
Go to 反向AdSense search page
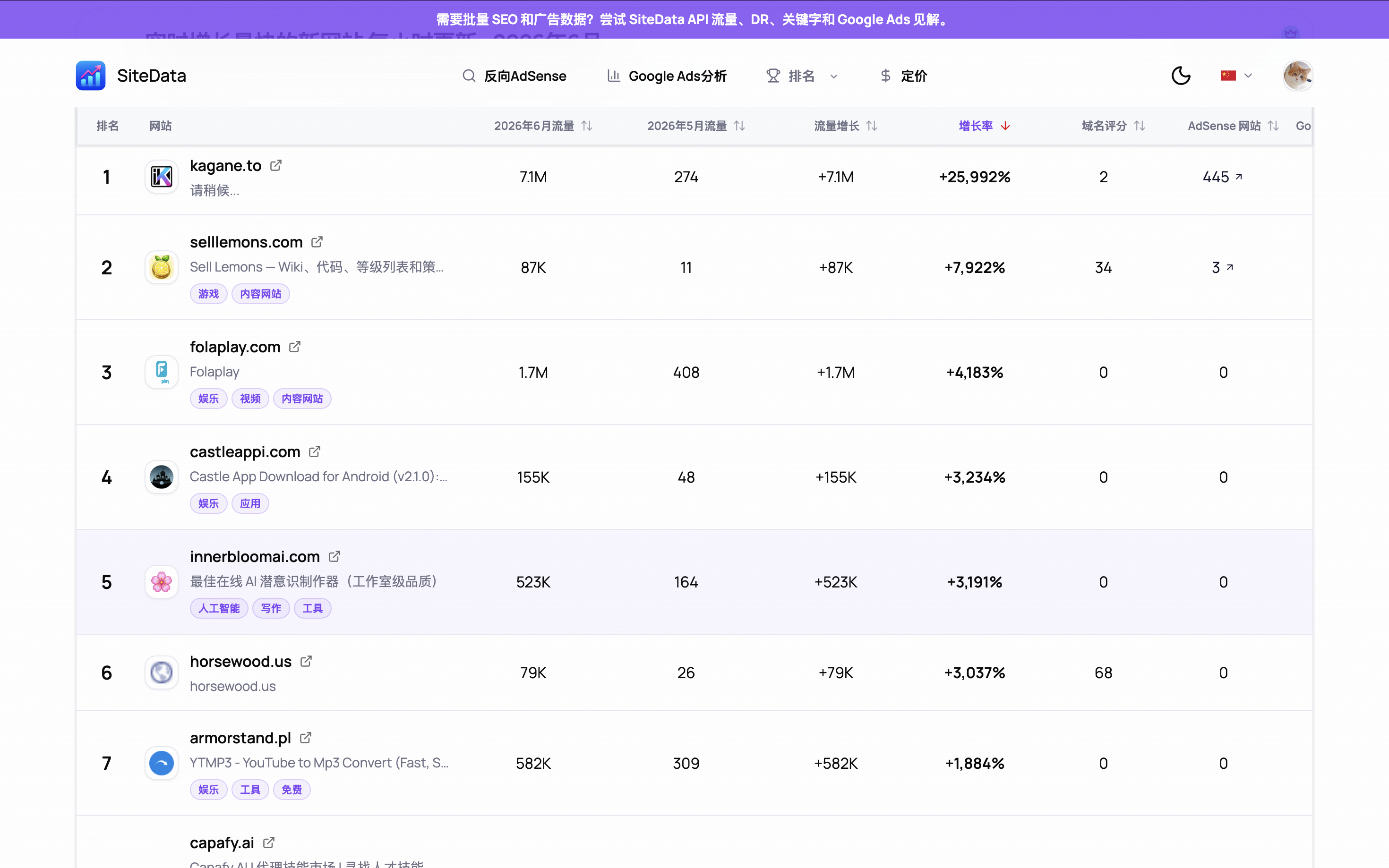(x=514, y=76)
